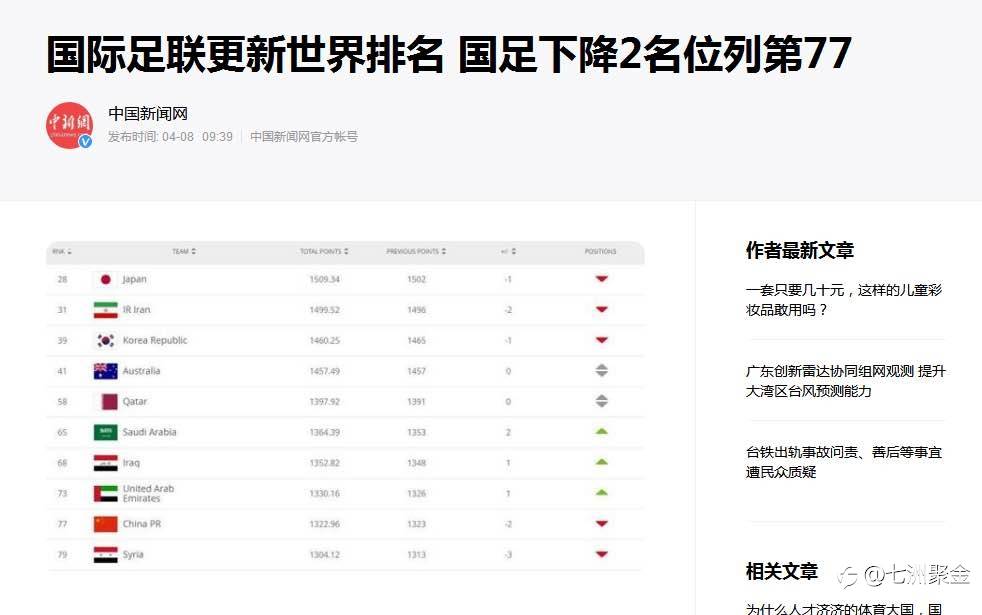Screen dimensions: 982x615
Task: Click the Japan flag icon
Action: tap(105, 279)
